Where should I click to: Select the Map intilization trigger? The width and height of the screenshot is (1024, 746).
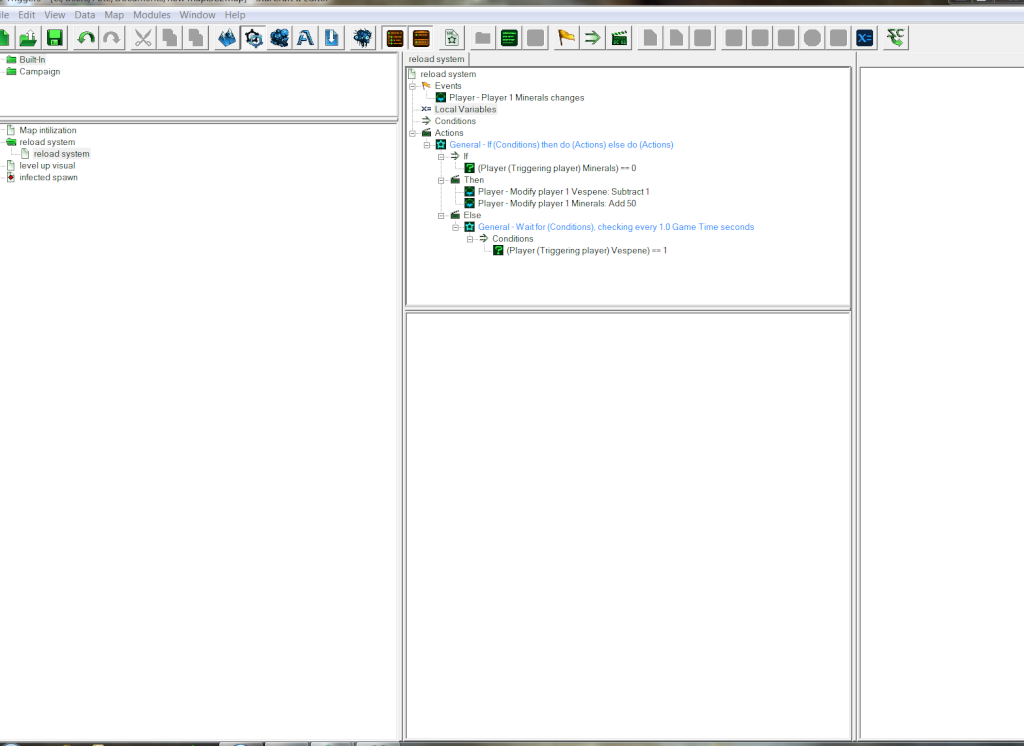pos(48,130)
